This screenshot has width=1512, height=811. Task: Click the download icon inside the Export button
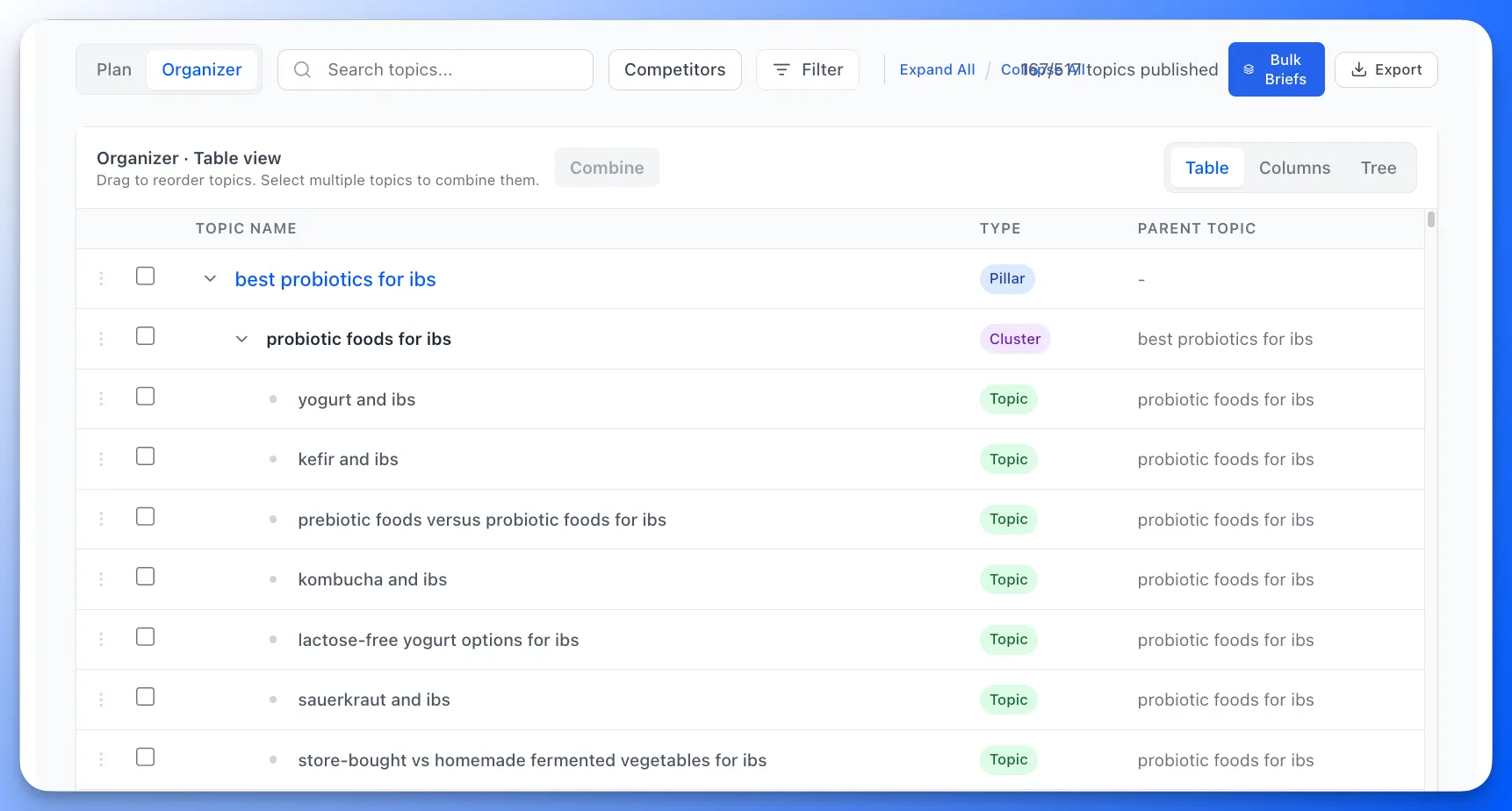coord(1360,69)
